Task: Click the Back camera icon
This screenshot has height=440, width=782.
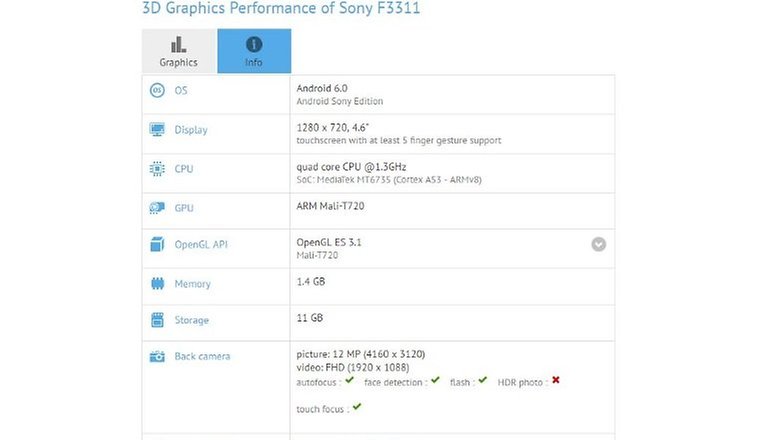Action: click(x=157, y=356)
